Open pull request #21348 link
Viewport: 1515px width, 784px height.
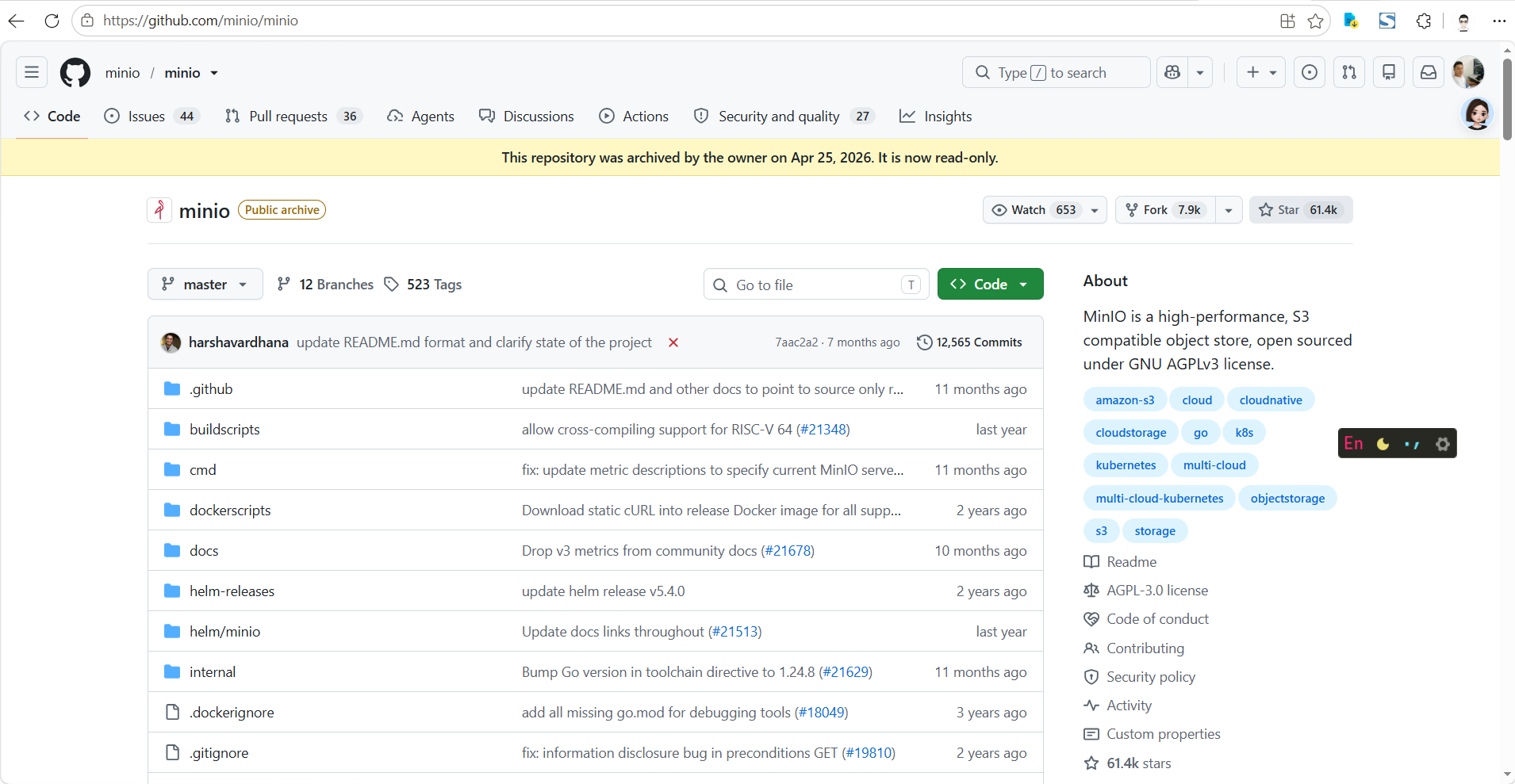click(823, 430)
